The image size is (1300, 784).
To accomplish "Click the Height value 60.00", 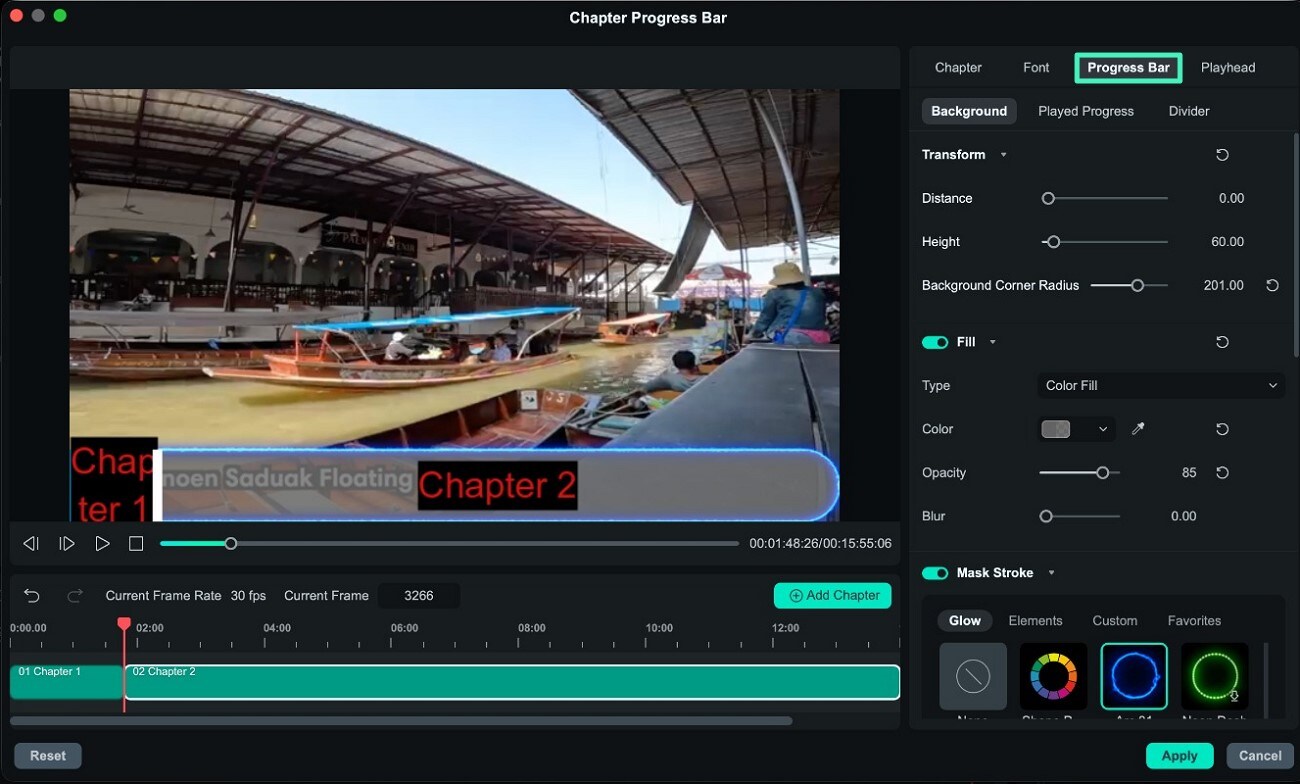I will click(1228, 242).
